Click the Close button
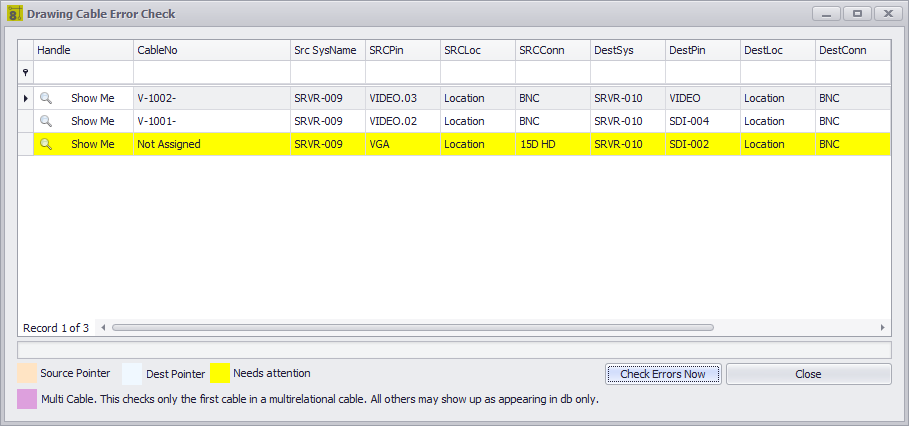Viewport: 909px width, 426px height. tap(808, 374)
